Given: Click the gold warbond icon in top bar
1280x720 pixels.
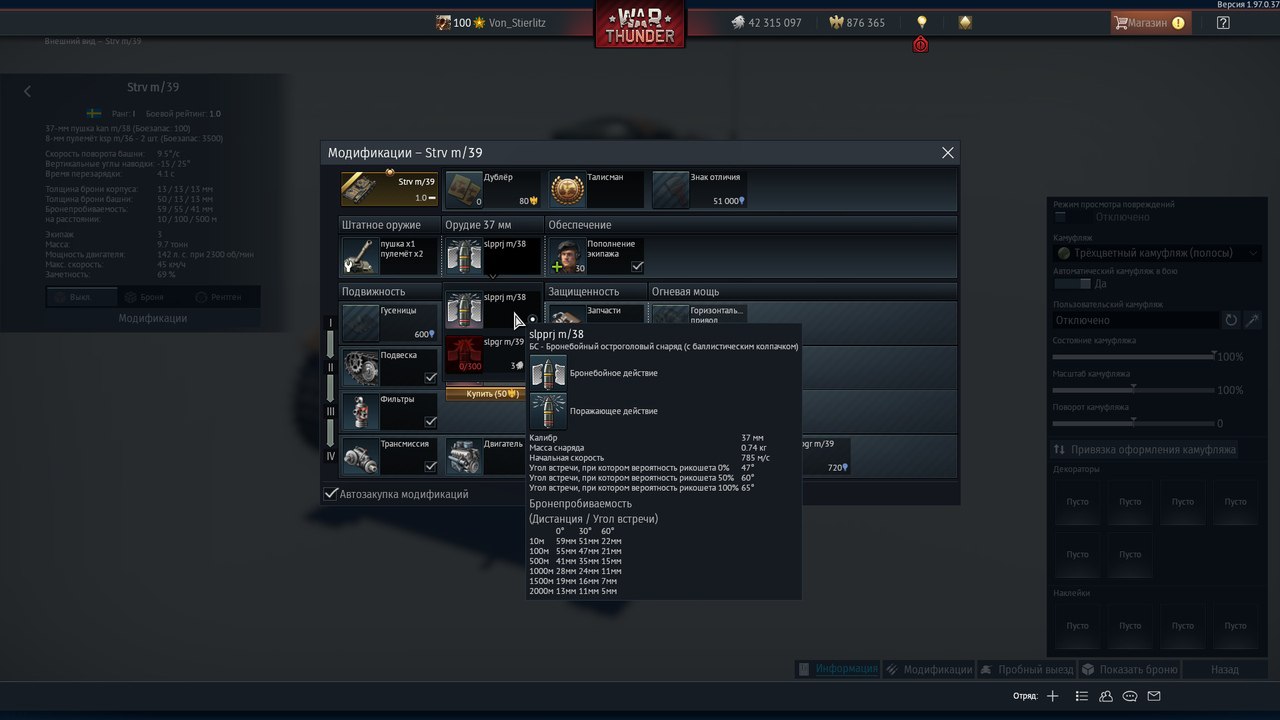Looking at the screenshot, I should pos(965,22).
